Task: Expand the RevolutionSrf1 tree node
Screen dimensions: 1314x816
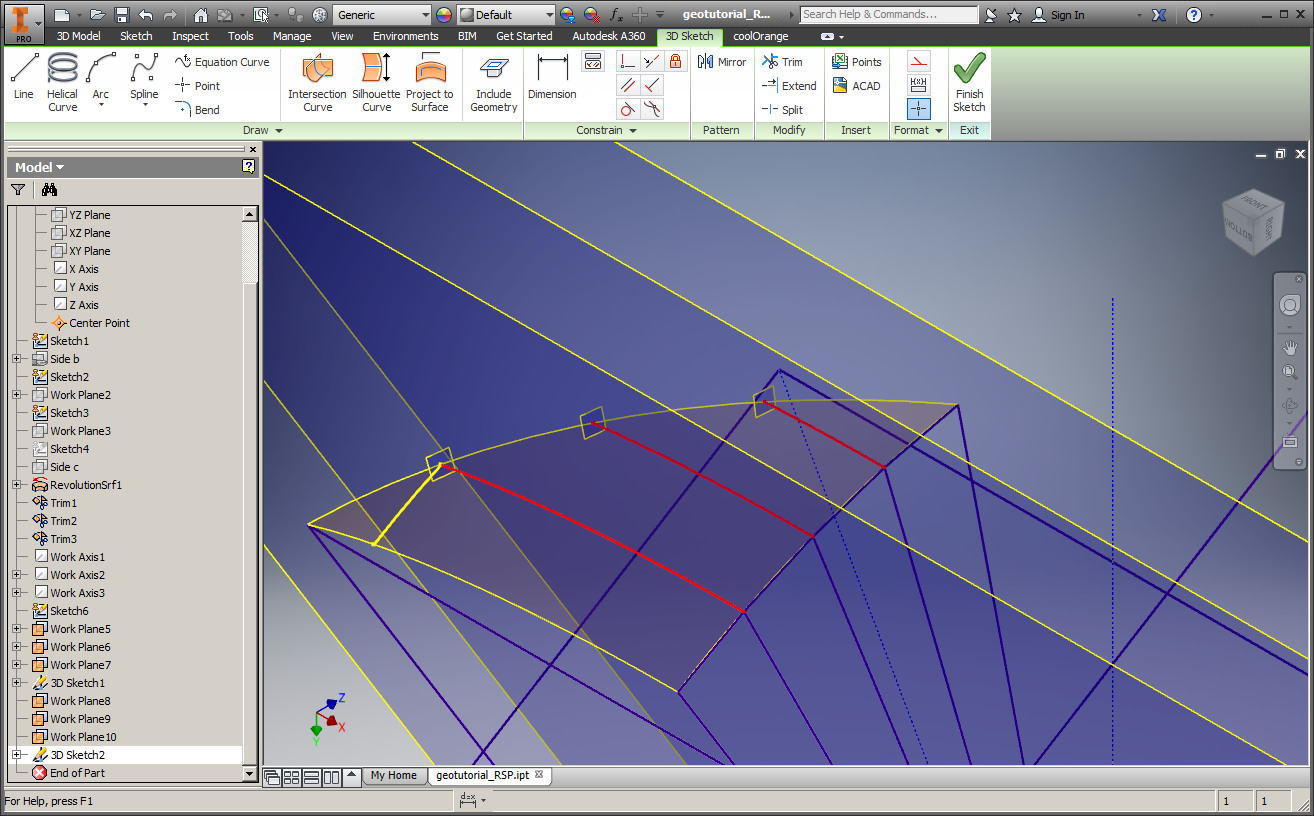Action: (x=16, y=485)
